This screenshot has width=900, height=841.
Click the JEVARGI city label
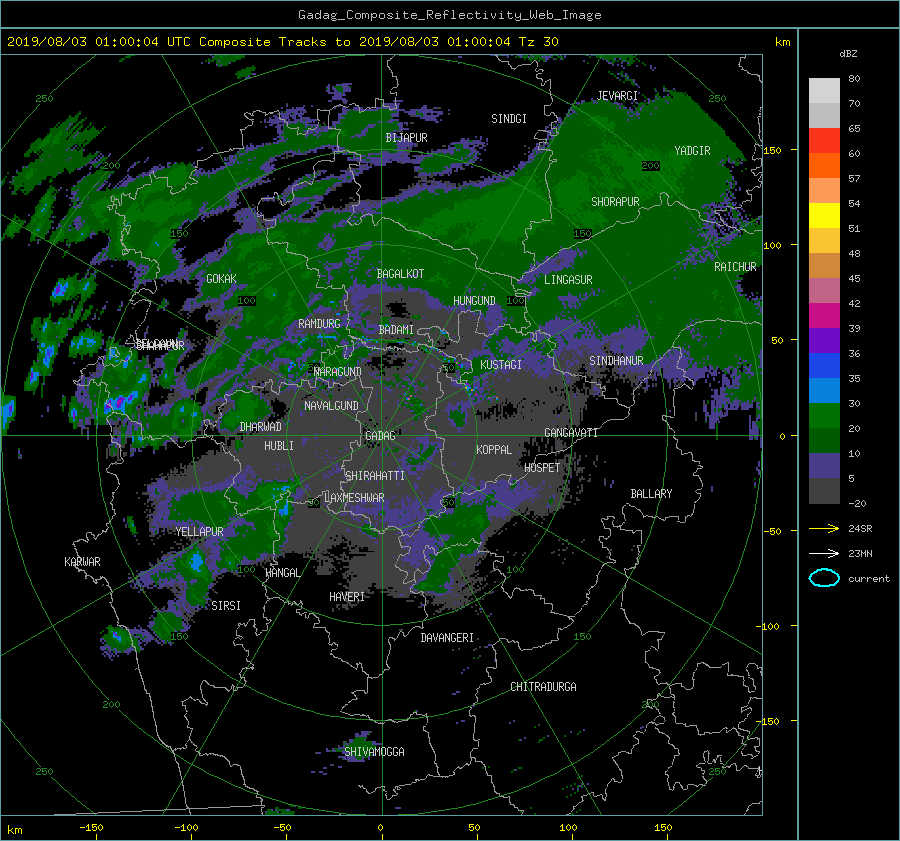[x=618, y=95]
